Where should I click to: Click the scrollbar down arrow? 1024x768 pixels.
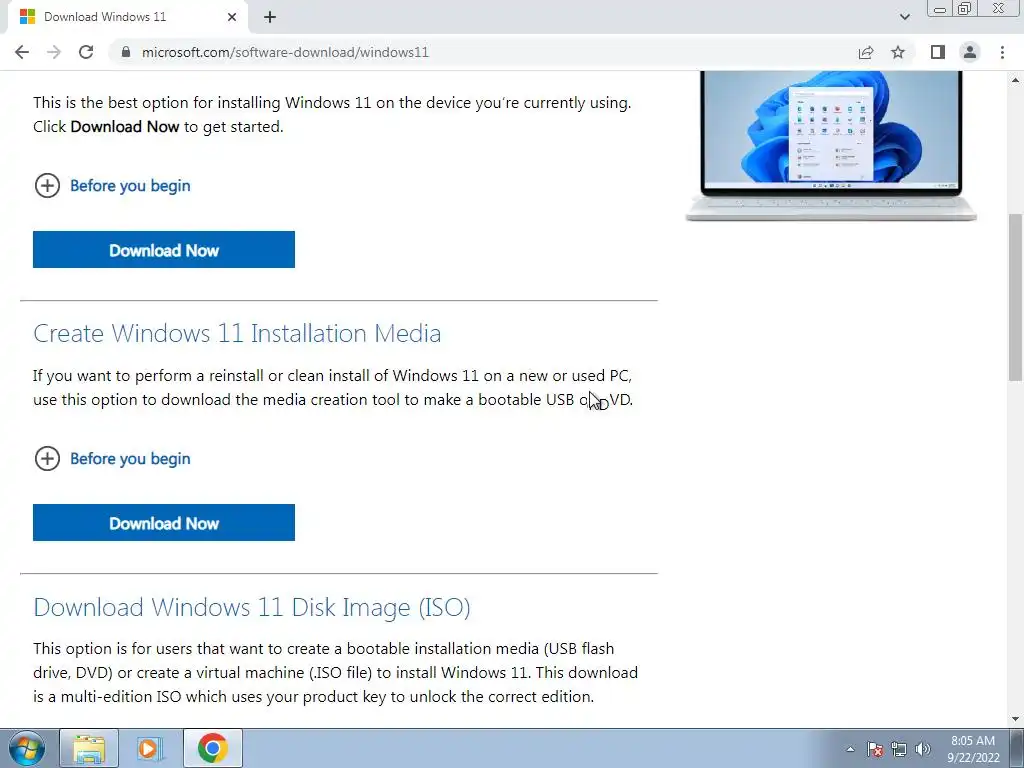[1016, 719]
